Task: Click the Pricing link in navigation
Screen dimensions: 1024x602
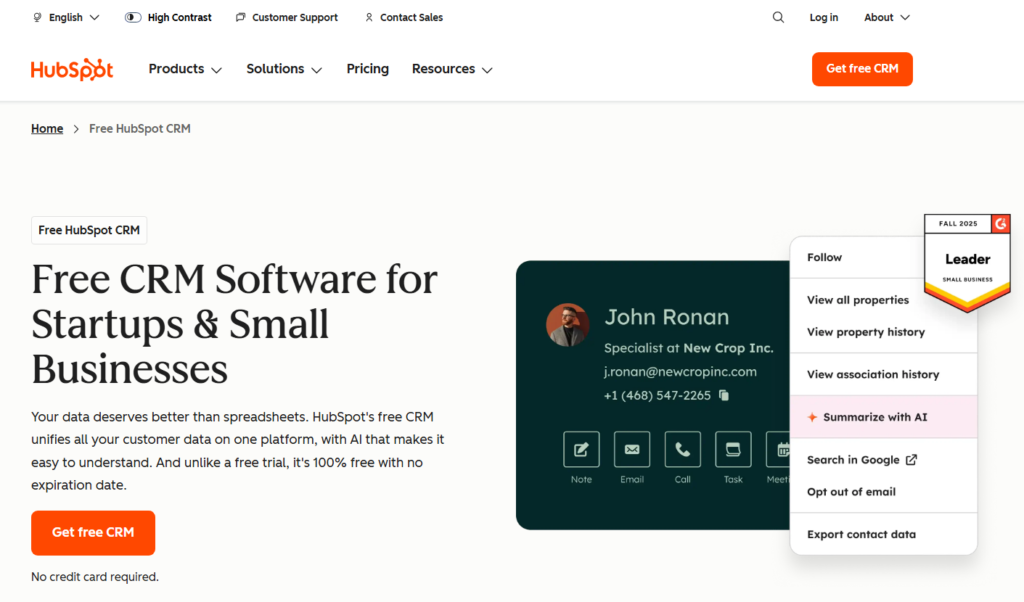Action: [367, 69]
